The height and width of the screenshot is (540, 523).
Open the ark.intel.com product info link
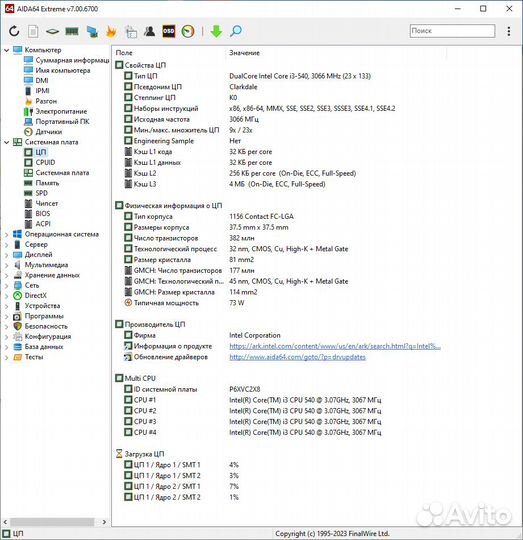click(x=335, y=346)
